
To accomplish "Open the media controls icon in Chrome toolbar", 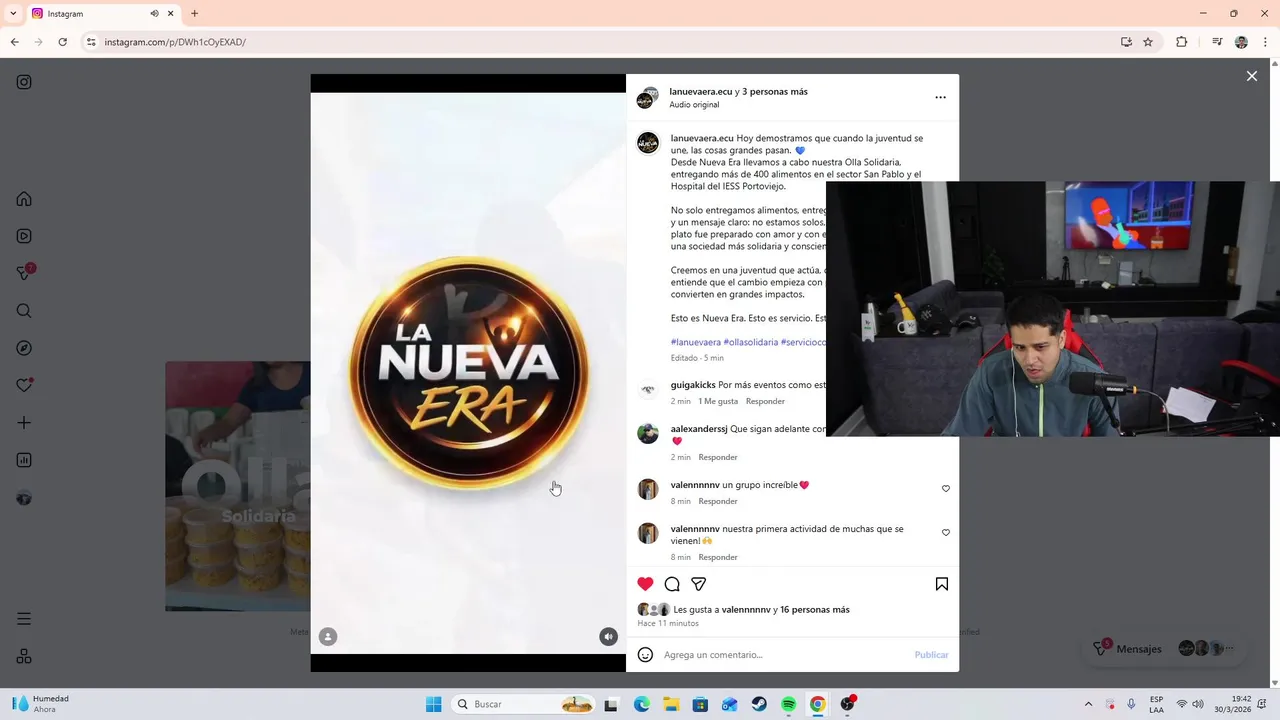I will point(1217,42).
